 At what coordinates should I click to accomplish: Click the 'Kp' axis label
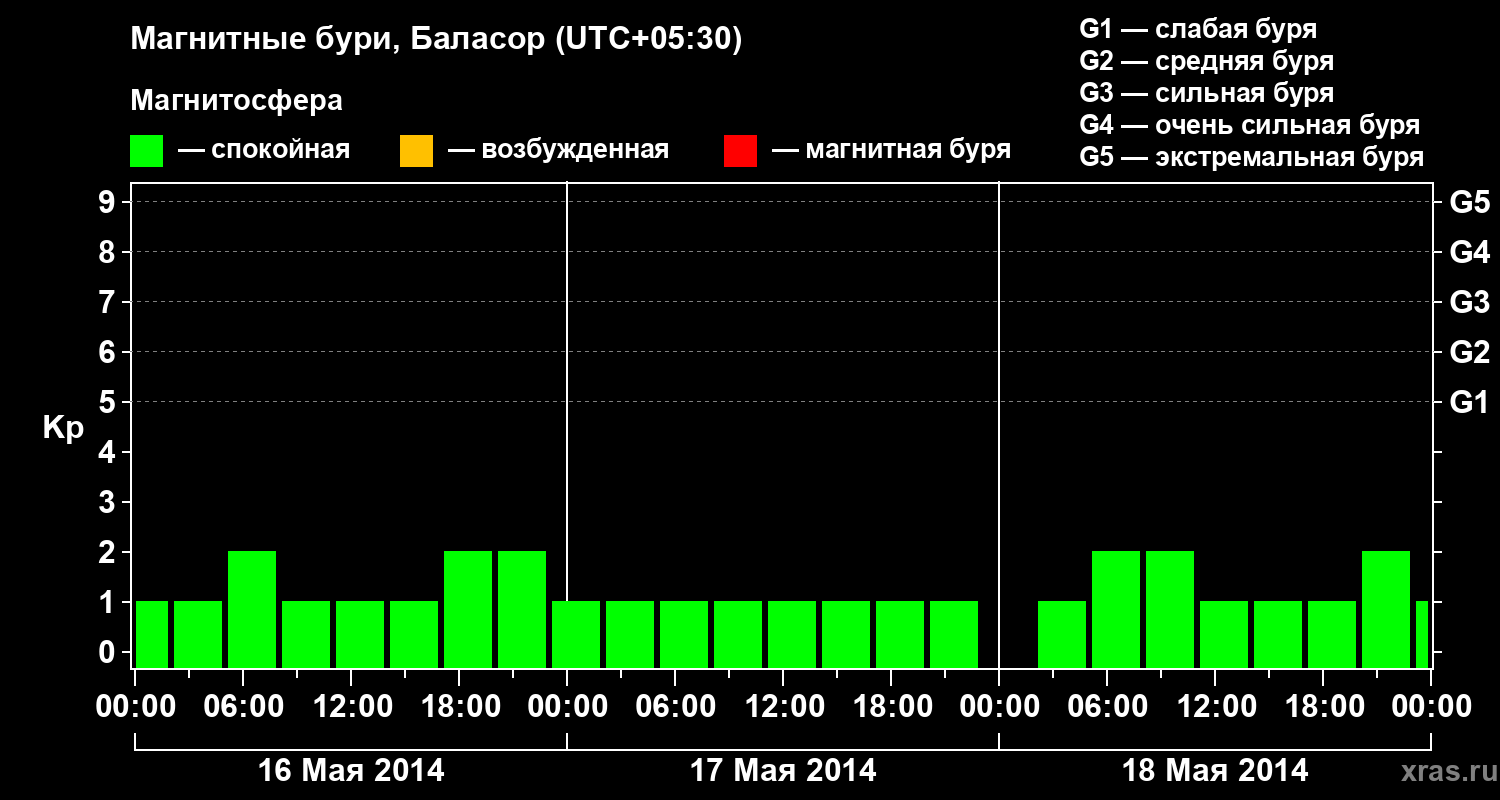point(63,428)
